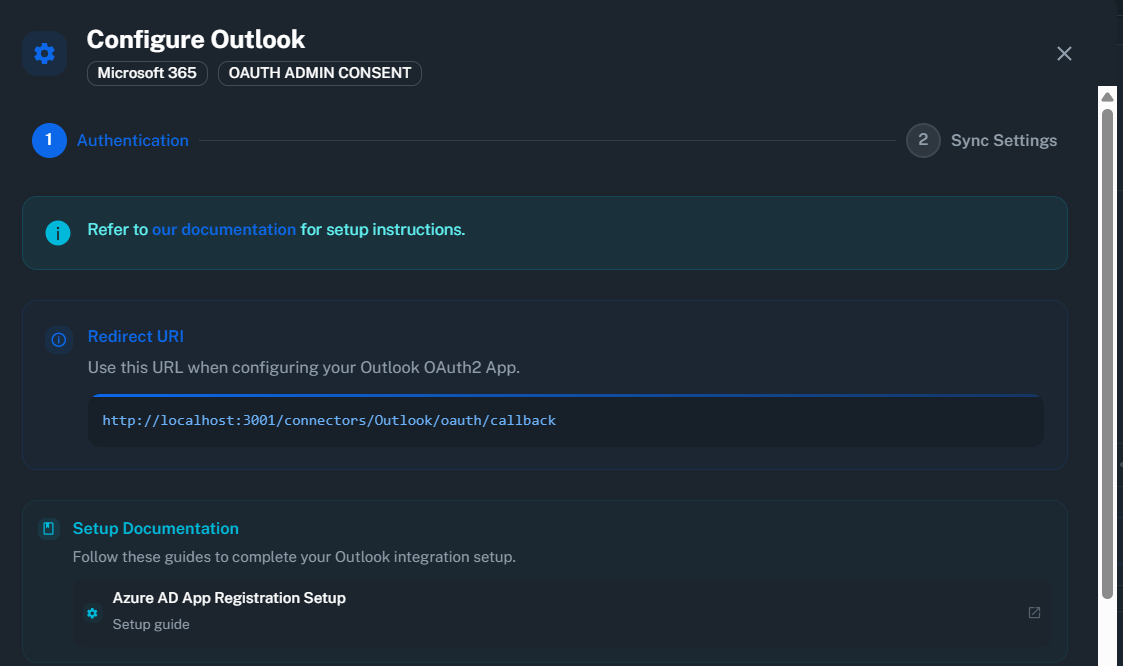Open the 'our documentation' link
The height and width of the screenshot is (666, 1123).
click(x=224, y=230)
